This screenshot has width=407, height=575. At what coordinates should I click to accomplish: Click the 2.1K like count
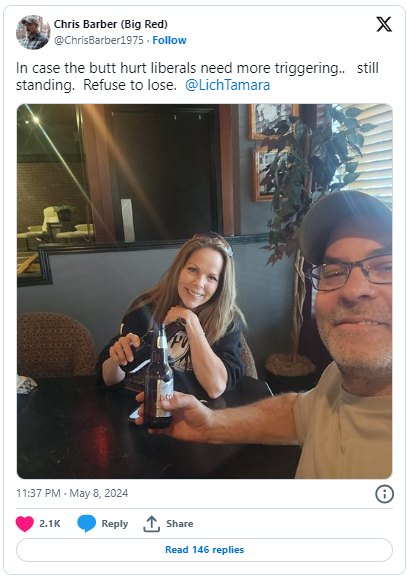(50, 523)
